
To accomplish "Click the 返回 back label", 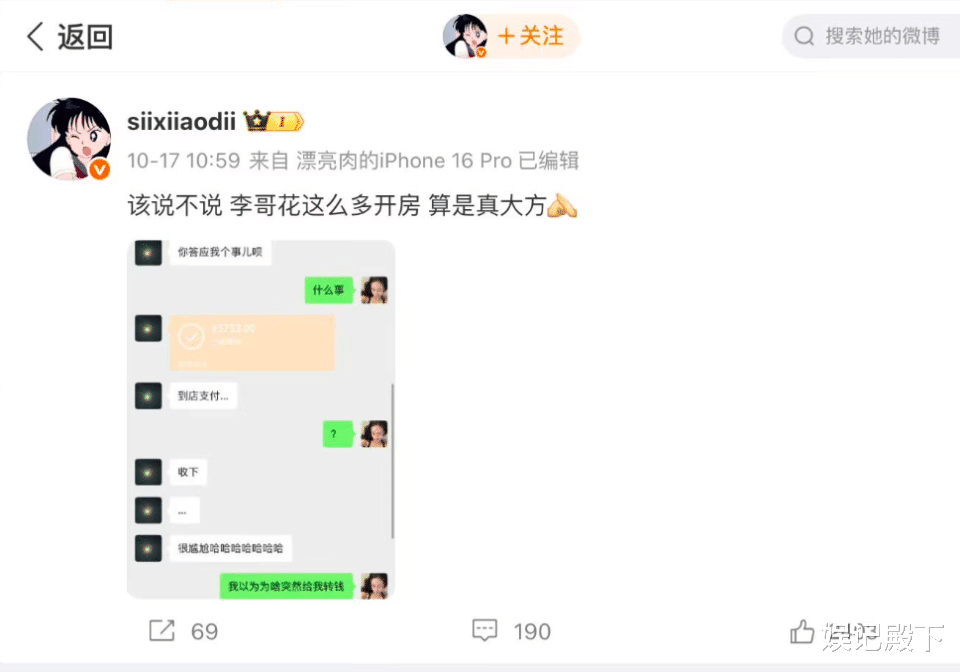I will (x=85, y=37).
